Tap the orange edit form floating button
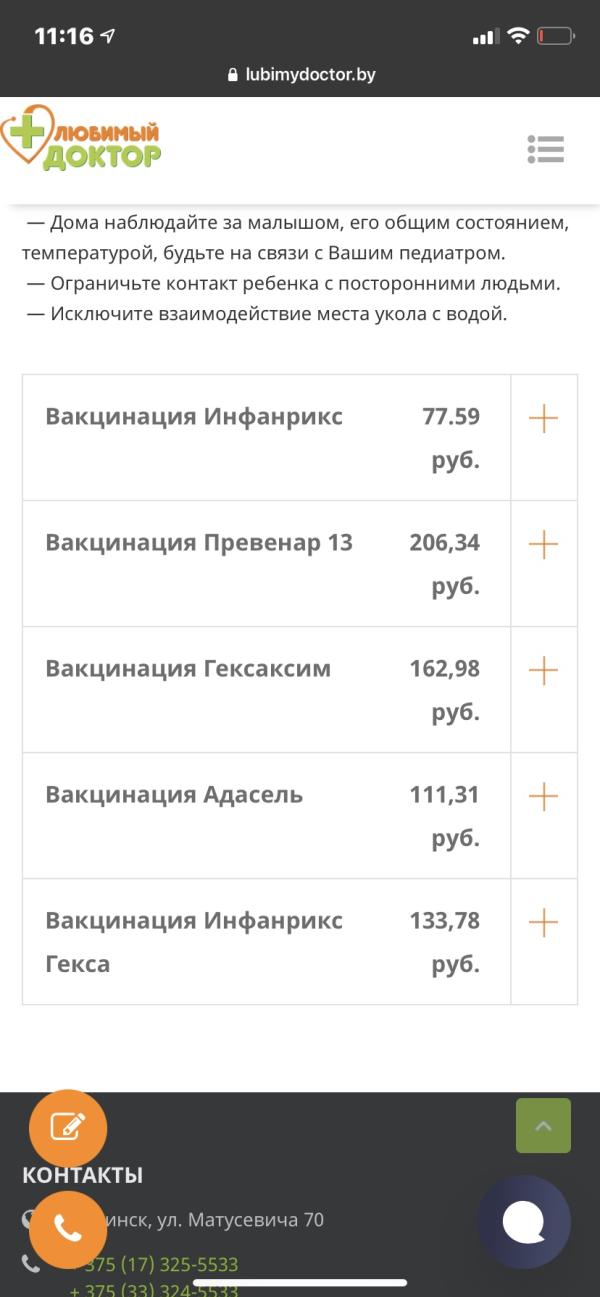 pos(68,1128)
